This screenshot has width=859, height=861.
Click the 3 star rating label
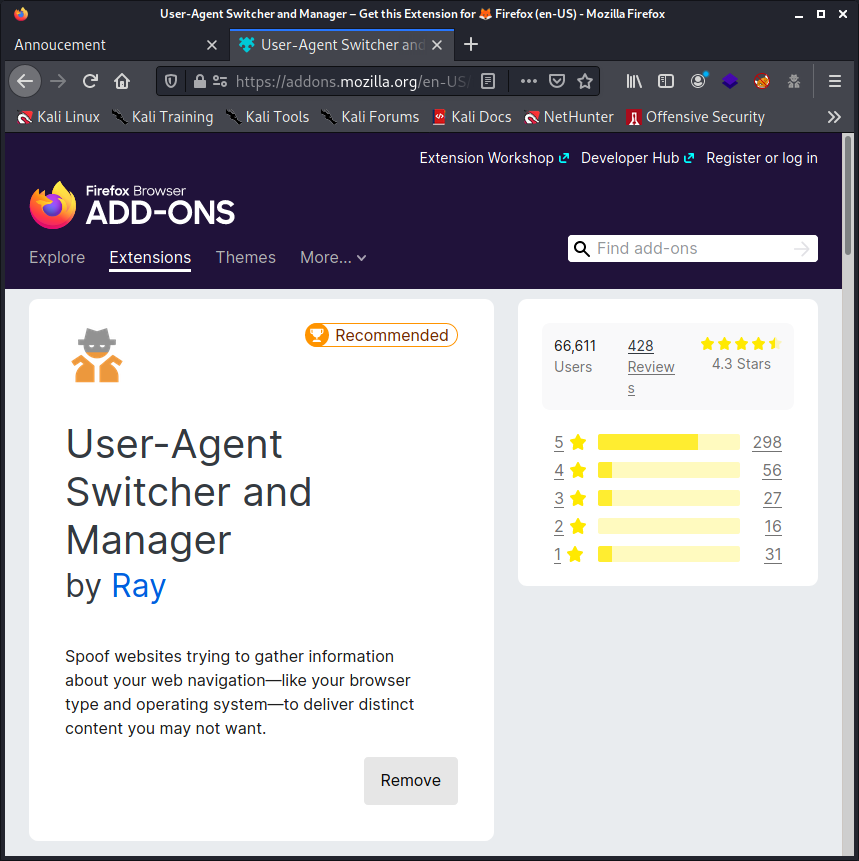pyautogui.click(x=570, y=498)
